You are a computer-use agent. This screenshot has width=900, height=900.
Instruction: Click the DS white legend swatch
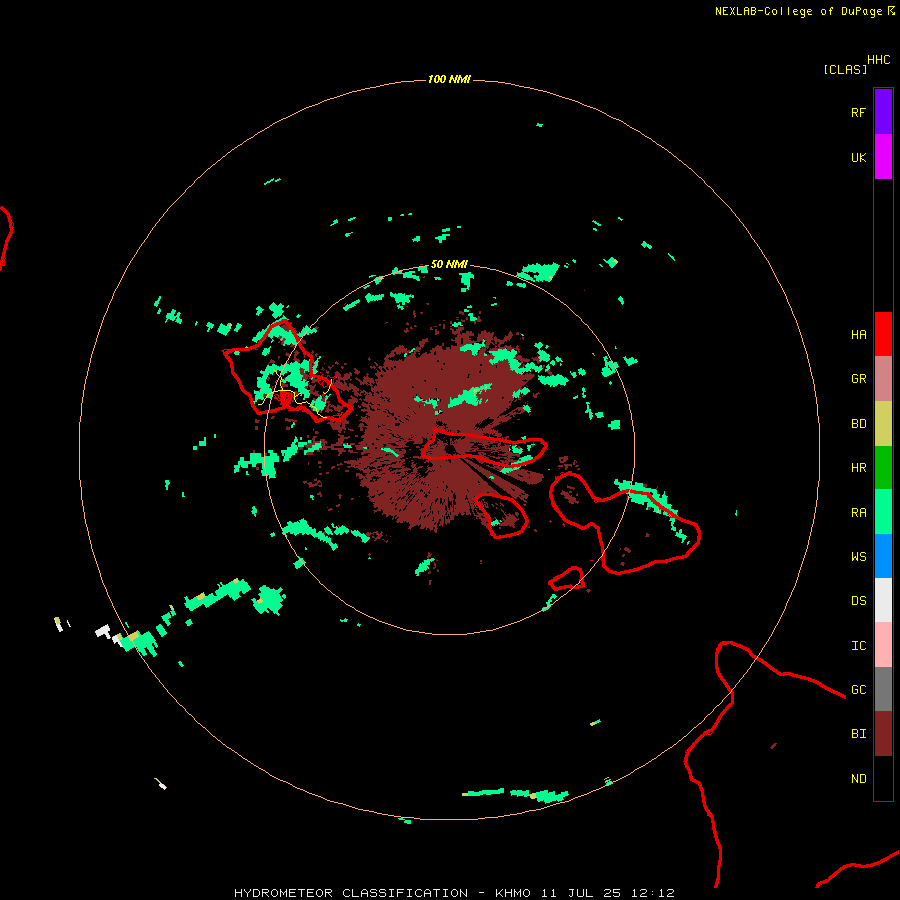[883, 600]
